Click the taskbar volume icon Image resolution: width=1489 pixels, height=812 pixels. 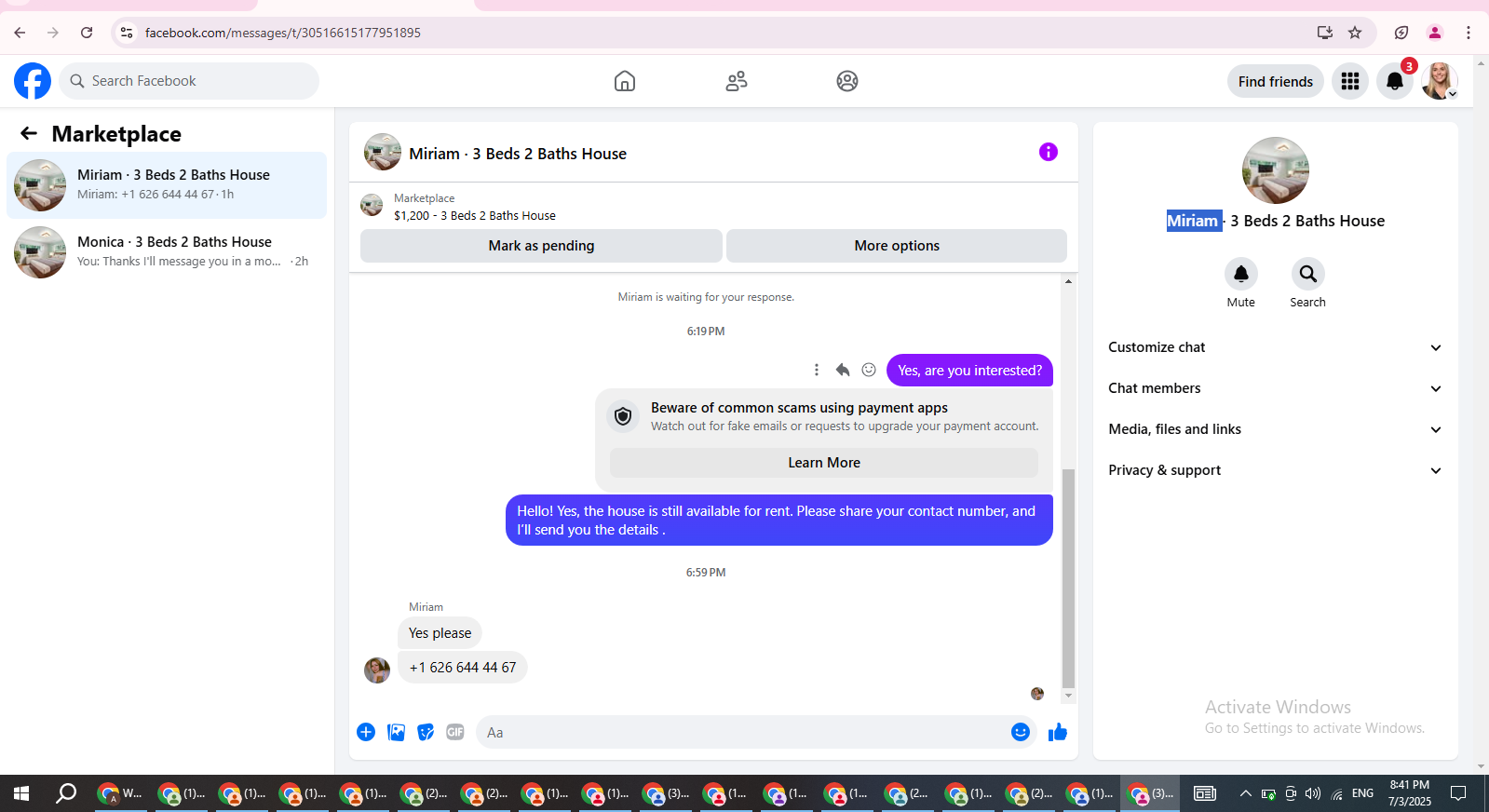click(1313, 793)
